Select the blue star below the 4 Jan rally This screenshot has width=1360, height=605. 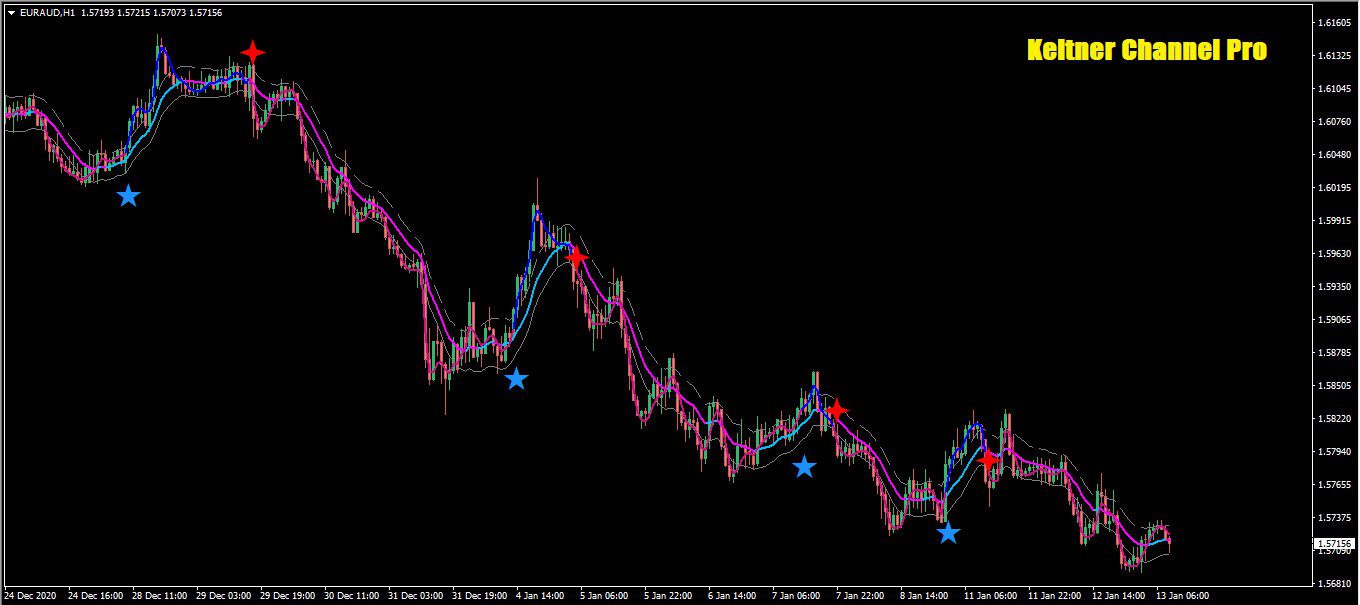tap(516, 379)
